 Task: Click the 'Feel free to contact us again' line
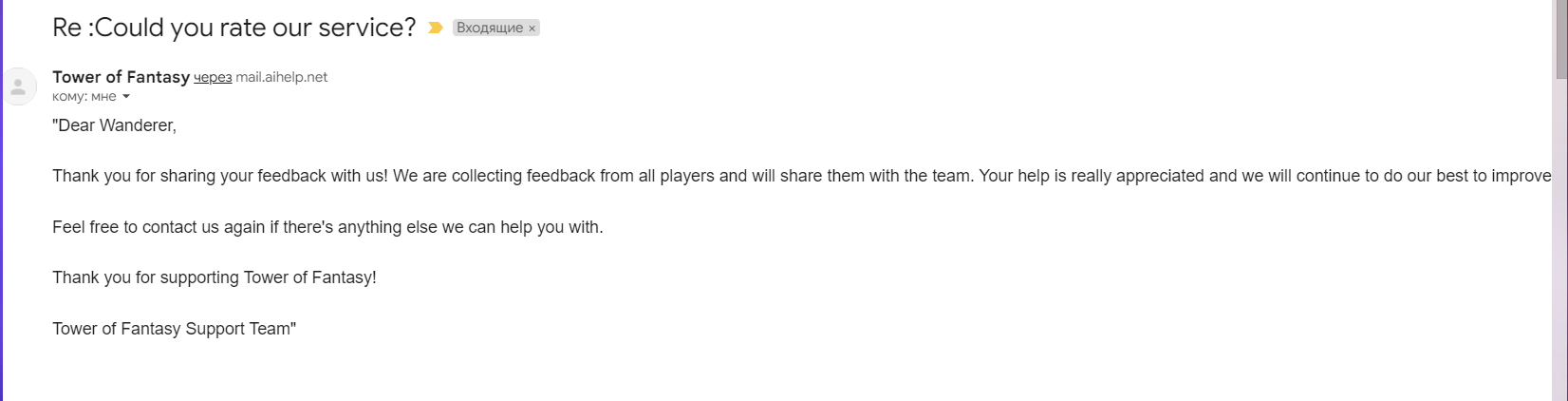327,227
